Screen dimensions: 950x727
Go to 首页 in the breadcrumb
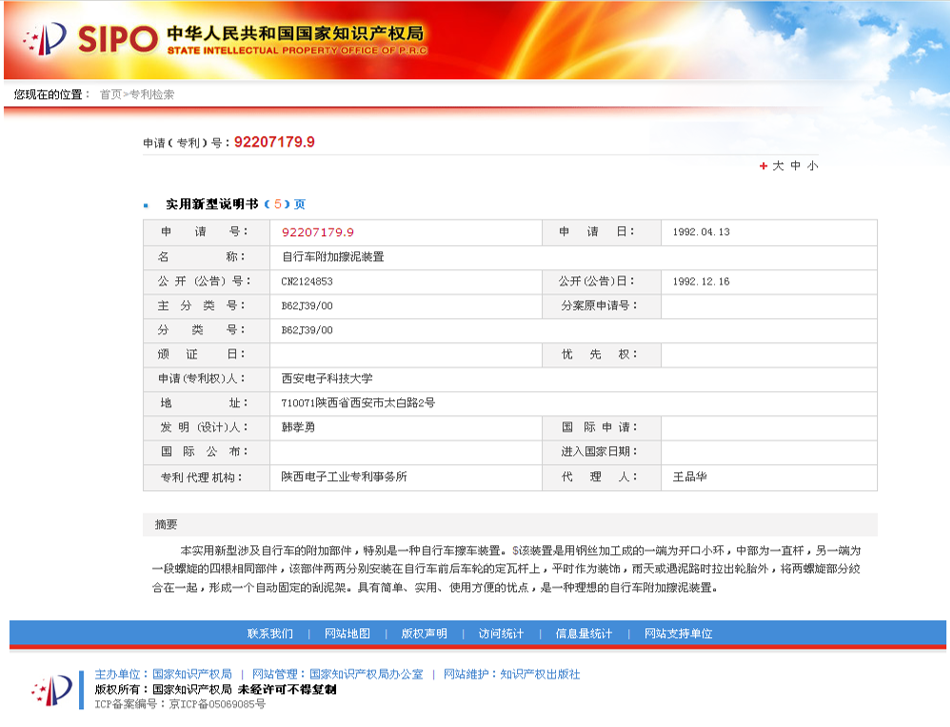(x=110, y=94)
